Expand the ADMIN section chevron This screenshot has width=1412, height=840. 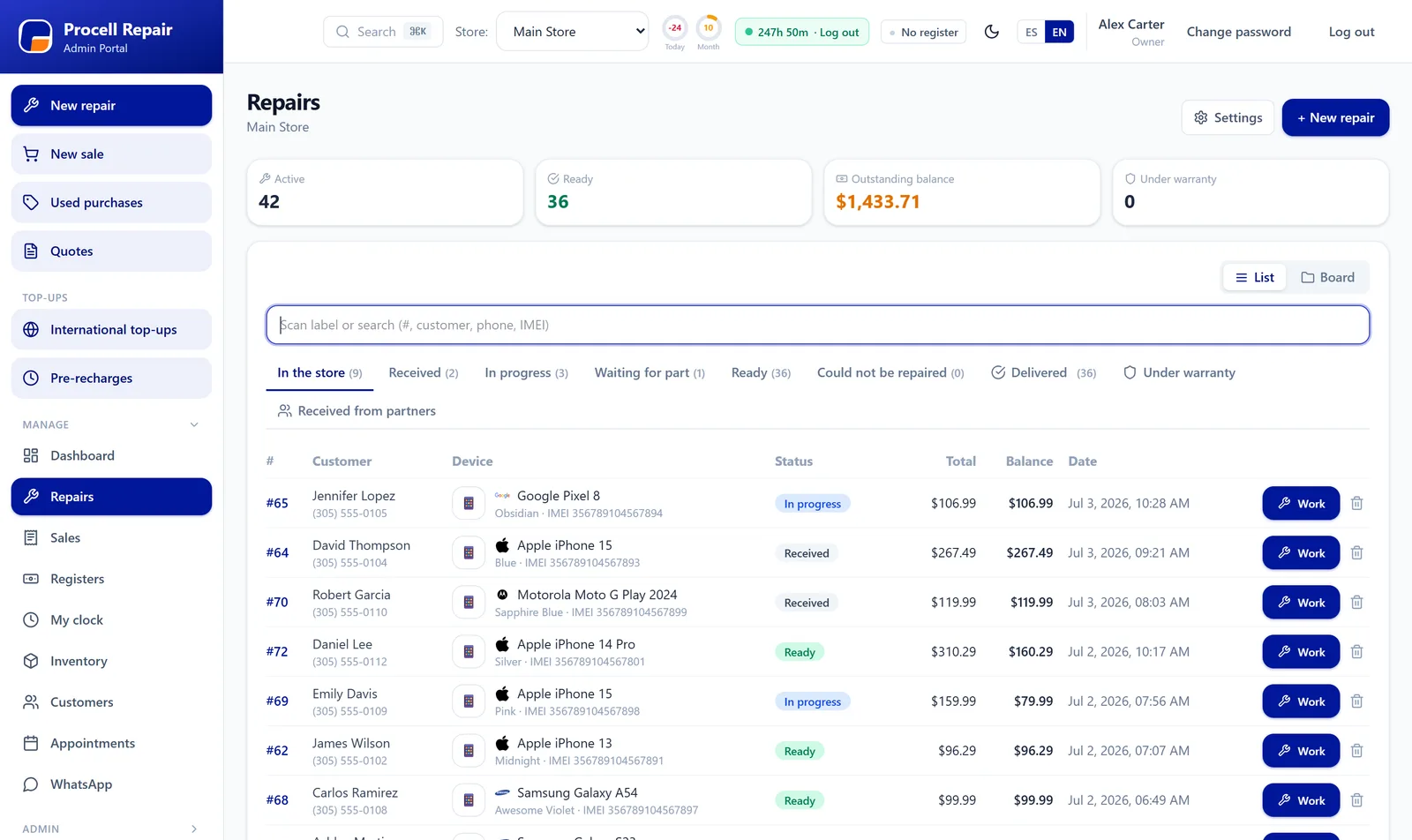194,829
